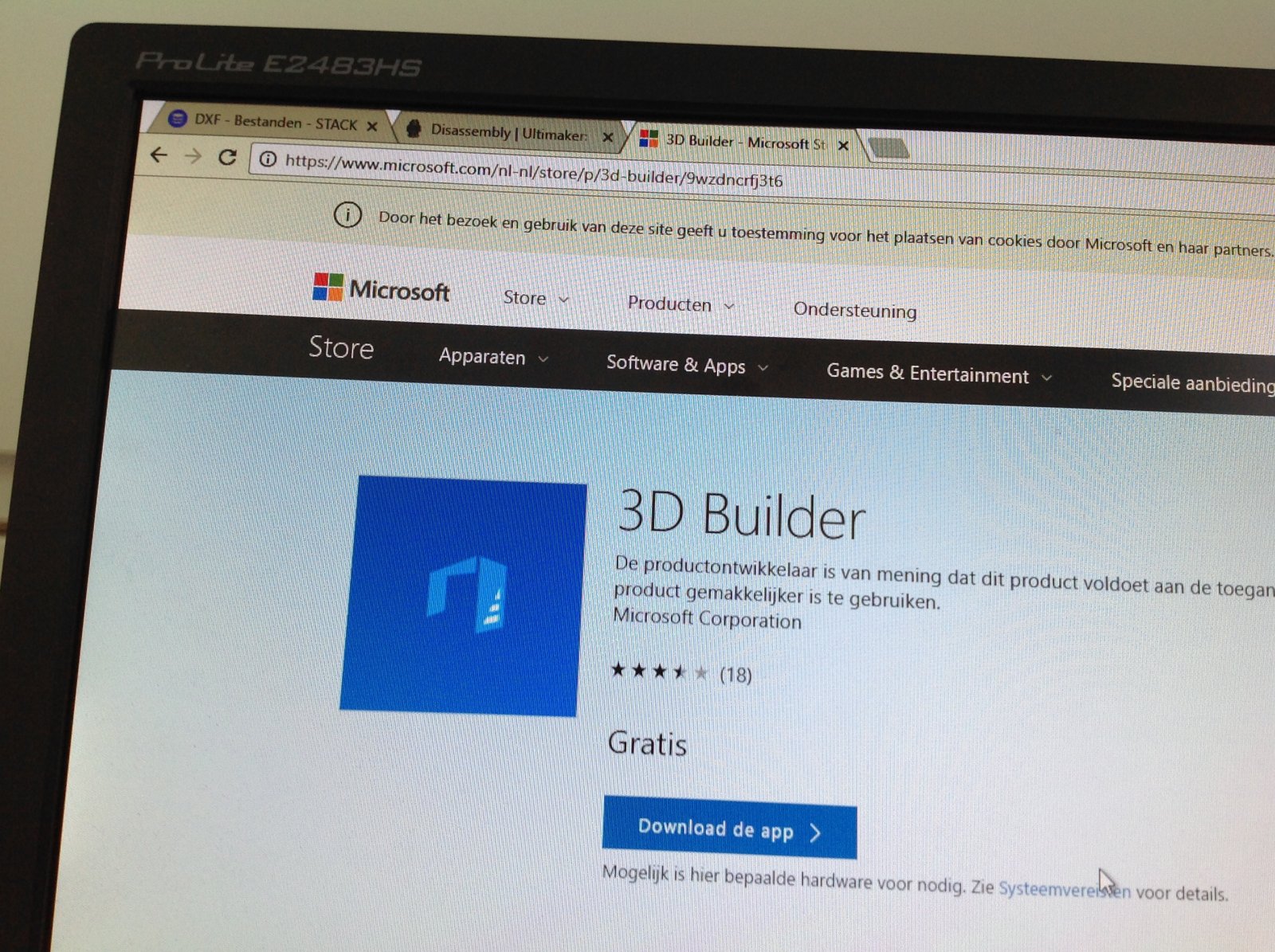The height and width of the screenshot is (952, 1275).
Task: Click the 3D Builder app icon tile
Action: click(463, 595)
